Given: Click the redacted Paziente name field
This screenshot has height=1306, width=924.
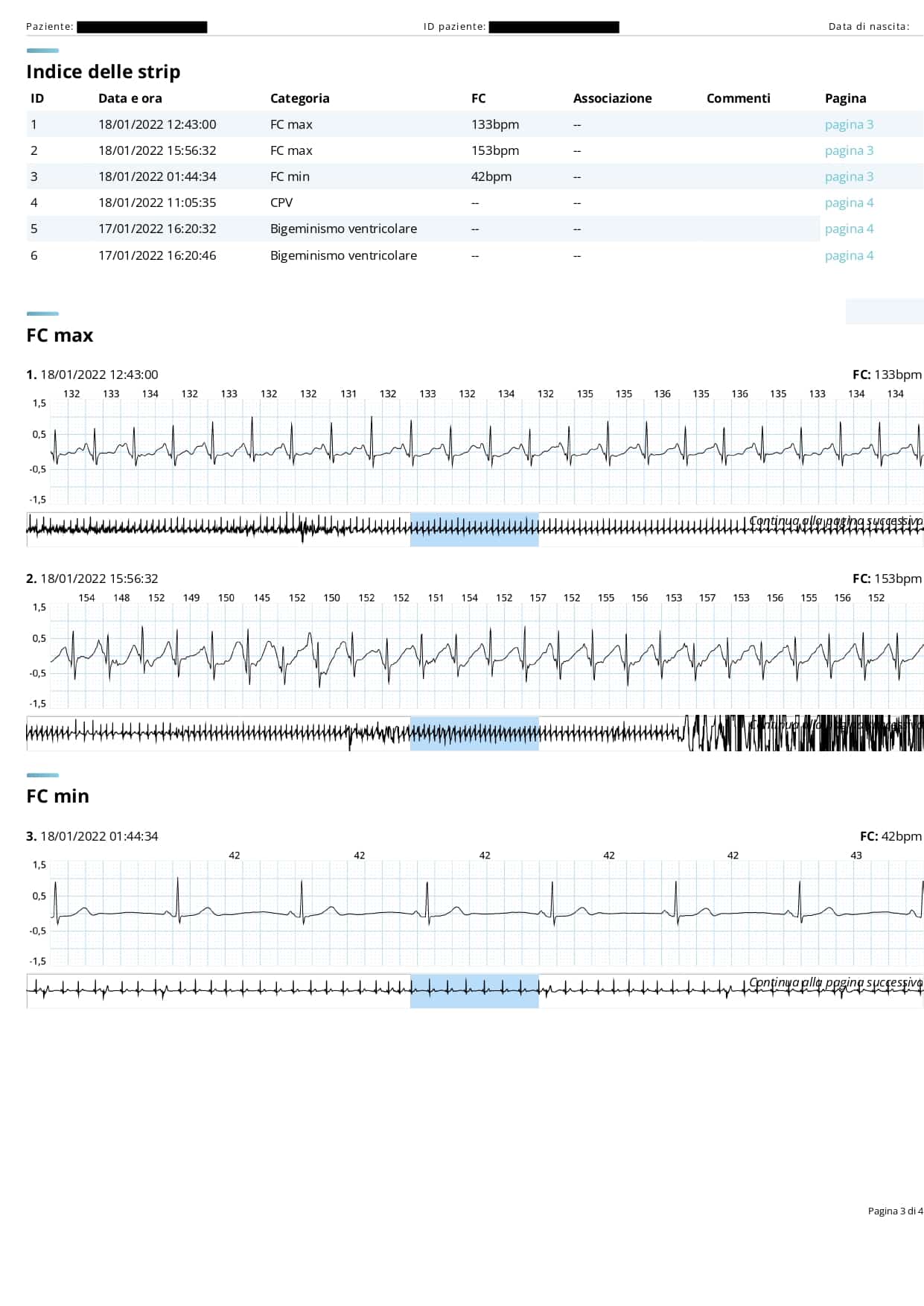Looking at the screenshot, I should (x=141, y=27).
